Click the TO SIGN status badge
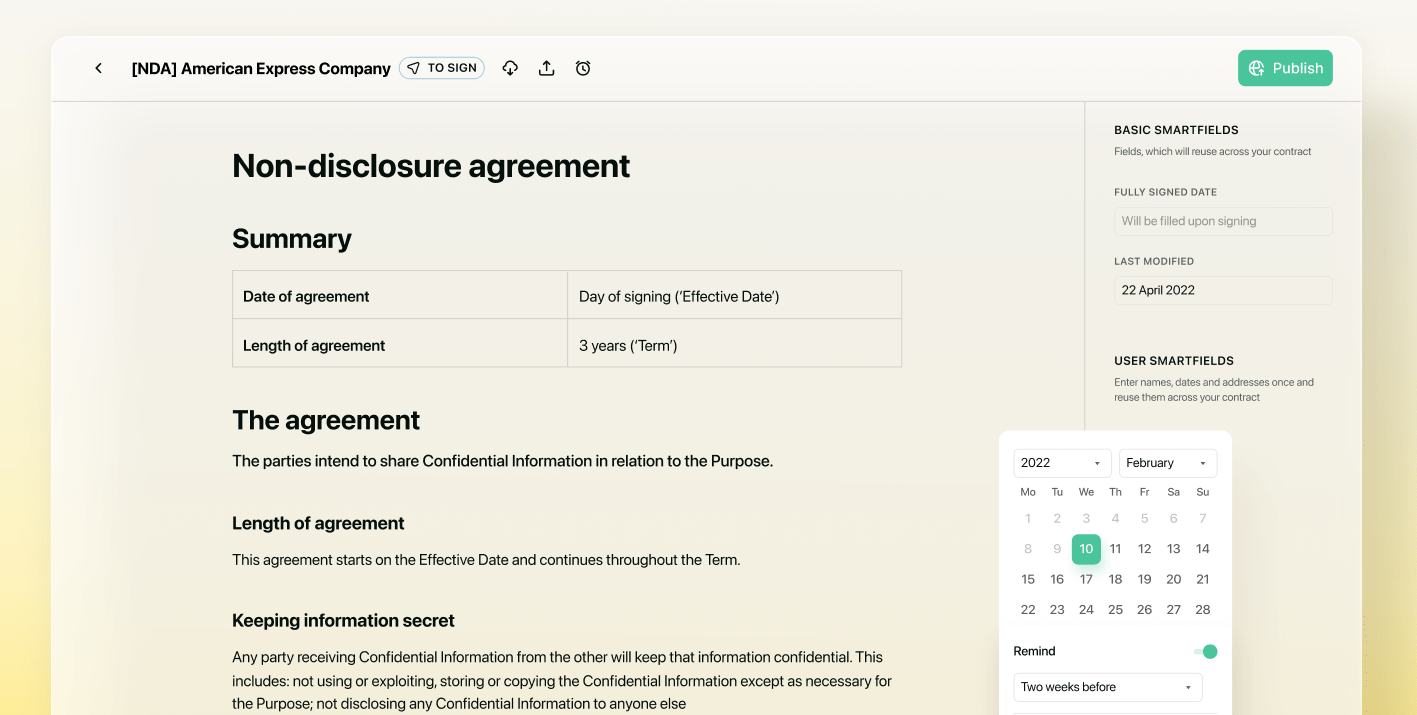The width and height of the screenshot is (1417, 715). [441, 67]
